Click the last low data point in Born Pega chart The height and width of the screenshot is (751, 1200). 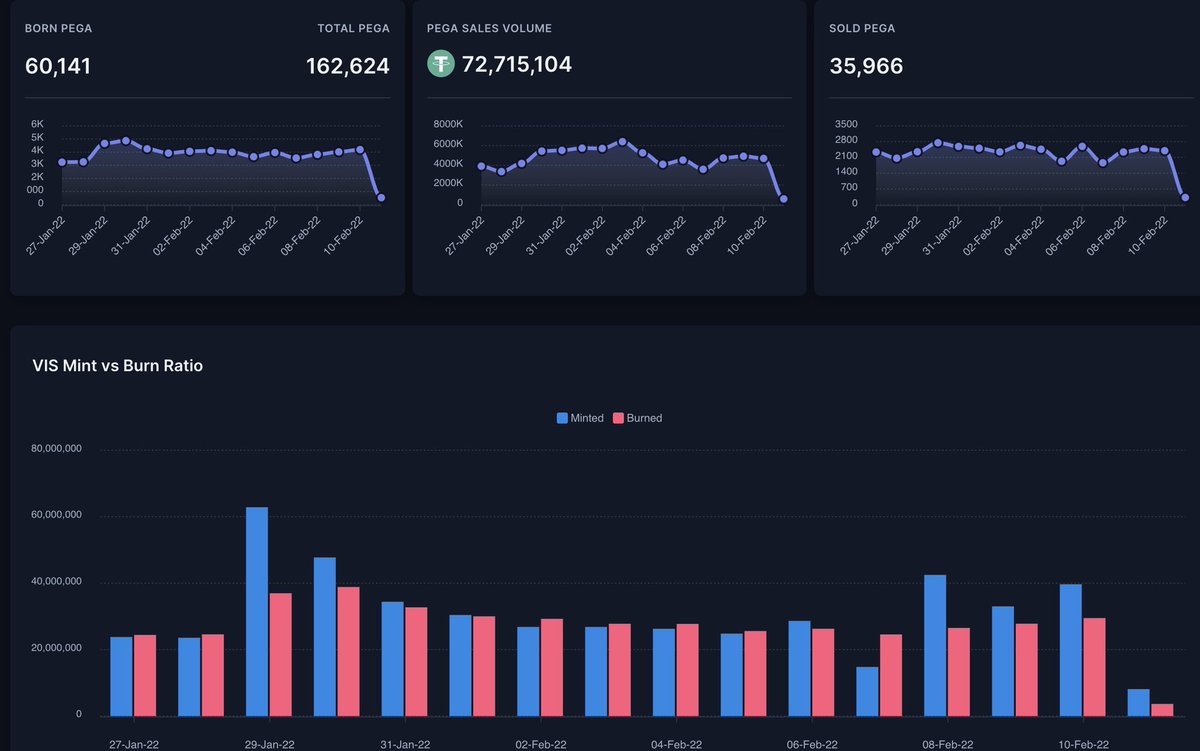[381, 198]
